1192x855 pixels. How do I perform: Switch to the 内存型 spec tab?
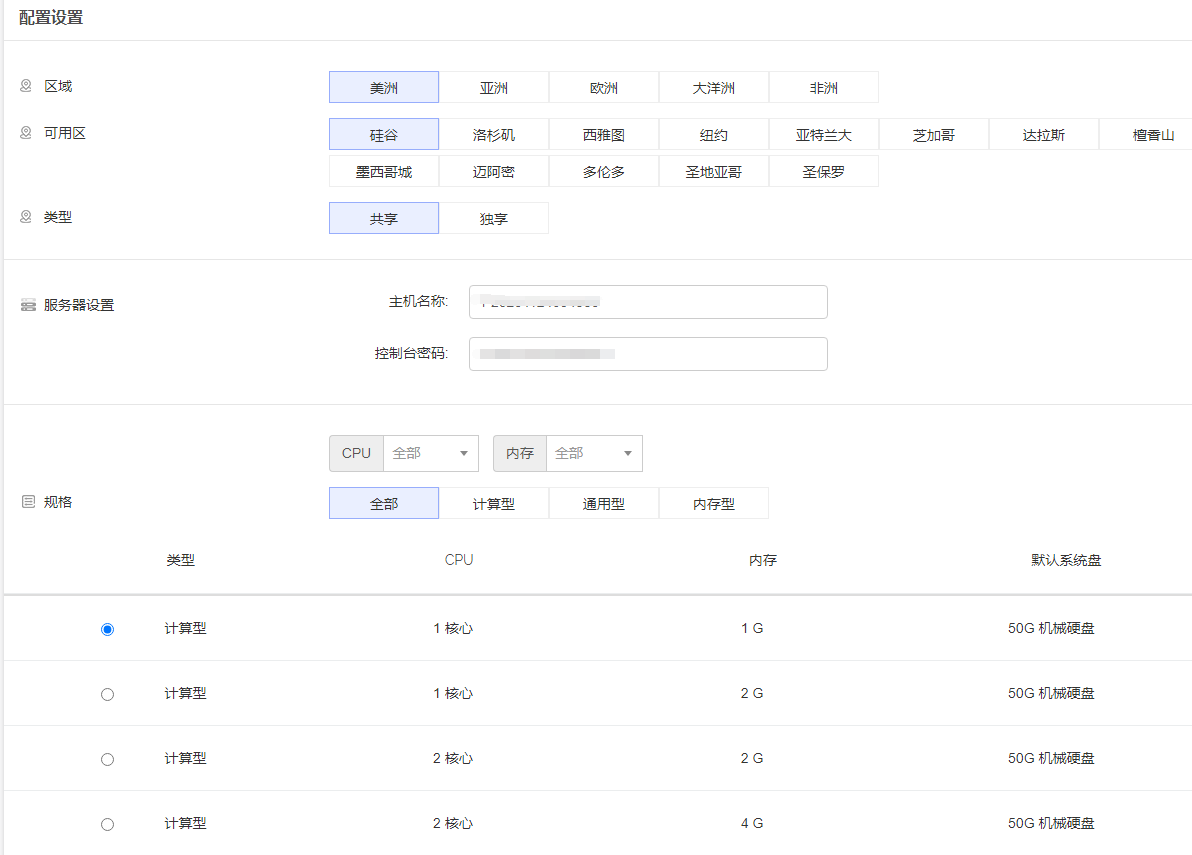pyautogui.click(x=714, y=504)
